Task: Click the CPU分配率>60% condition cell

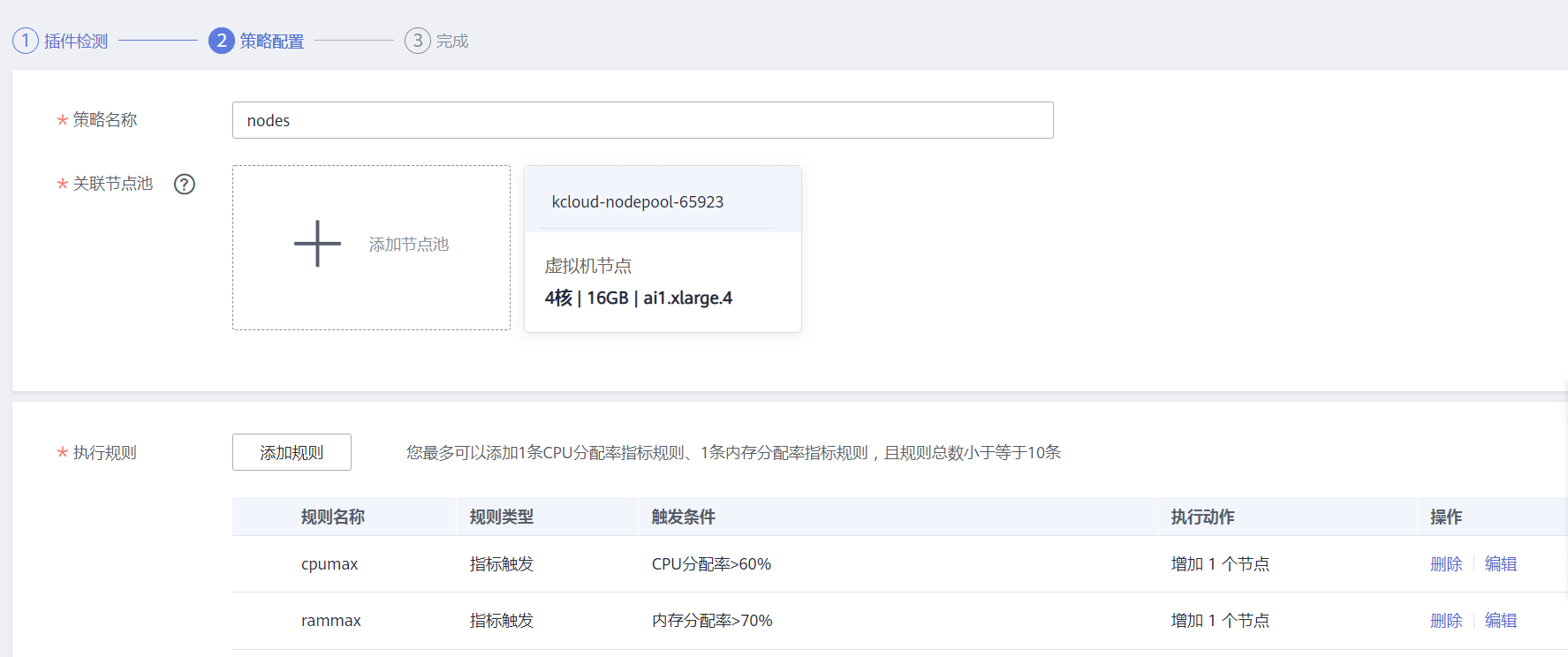Action: tap(711, 564)
